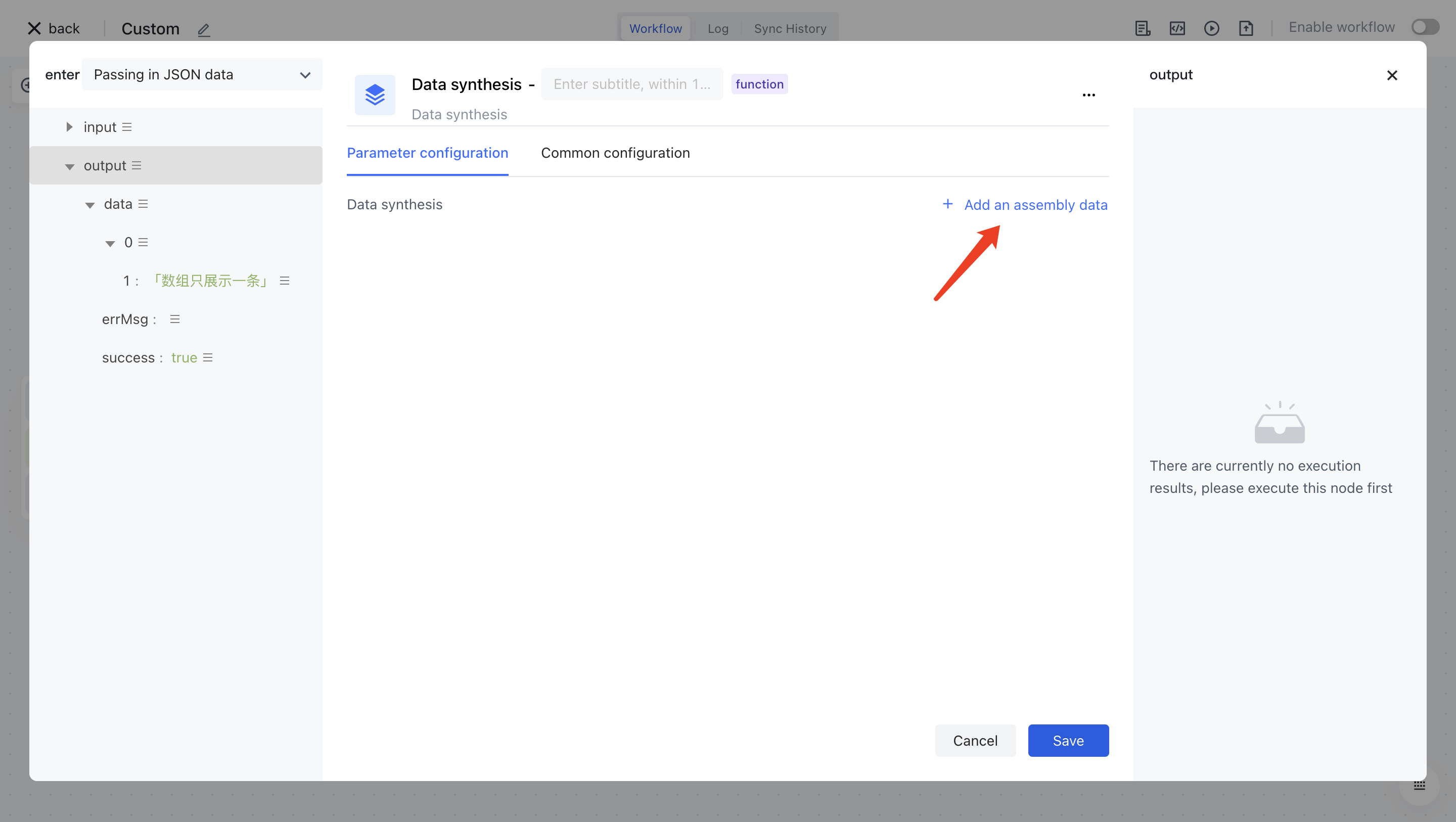This screenshot has height=822, width=1456.
Task: Click the run workflow play icon
Action: coord(1211,28)
